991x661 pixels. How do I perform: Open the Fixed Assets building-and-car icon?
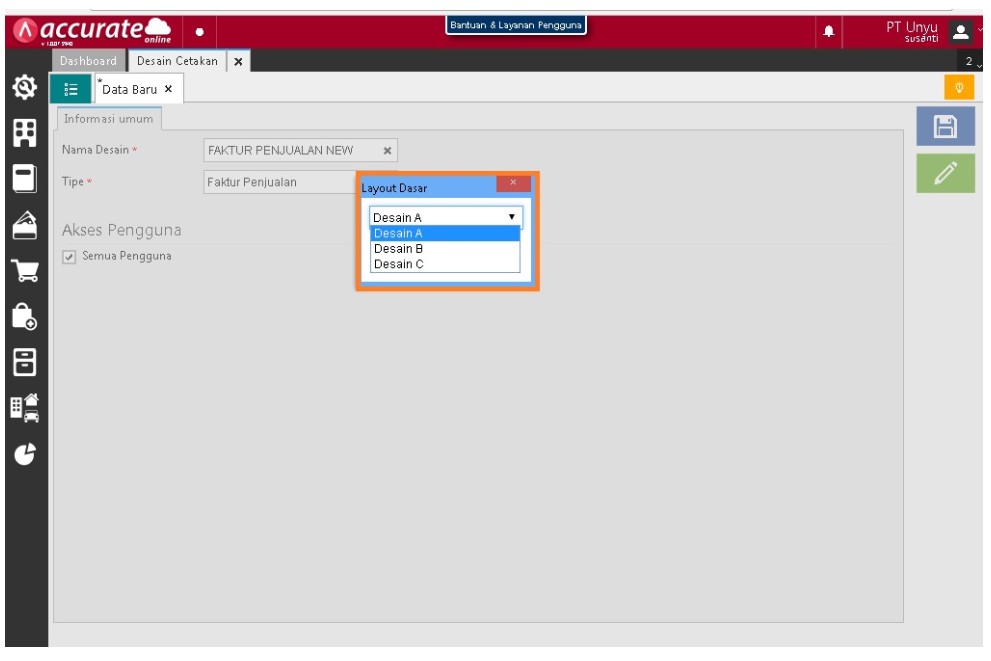23,407
